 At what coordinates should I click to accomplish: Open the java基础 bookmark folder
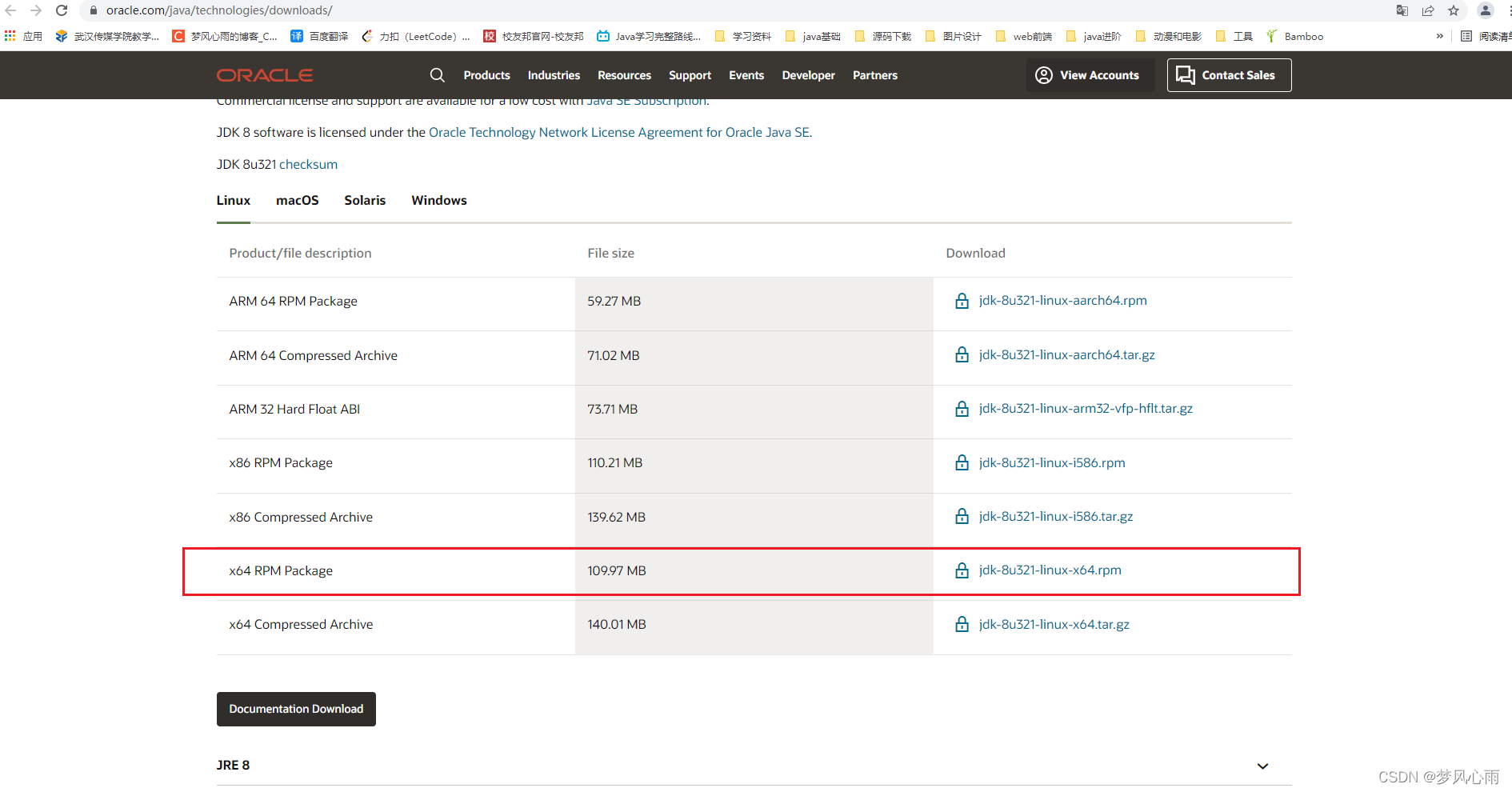coord(813,36)
